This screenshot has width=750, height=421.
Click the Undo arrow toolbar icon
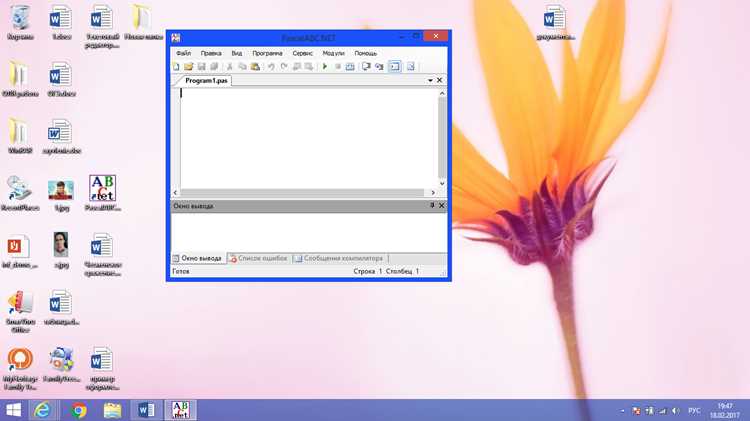pyautogui.click(x=271, y=66)
